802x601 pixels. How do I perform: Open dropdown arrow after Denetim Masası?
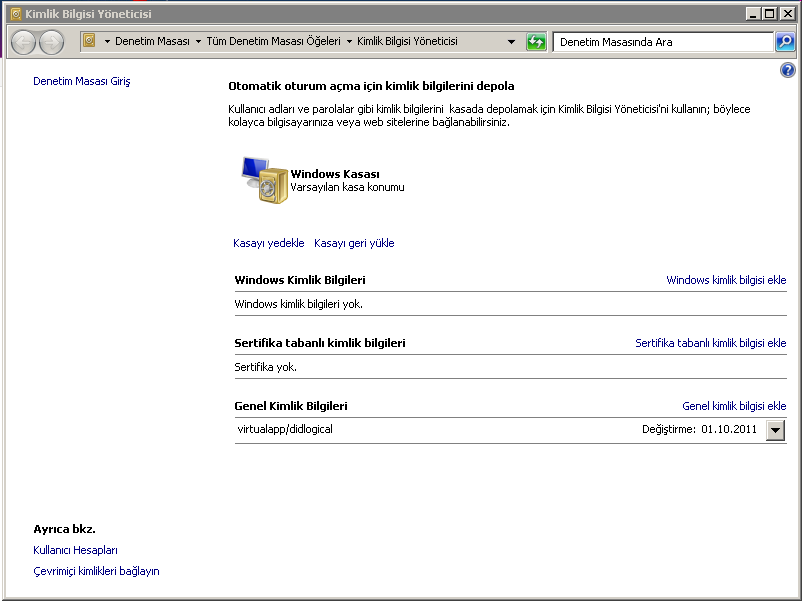198,41
